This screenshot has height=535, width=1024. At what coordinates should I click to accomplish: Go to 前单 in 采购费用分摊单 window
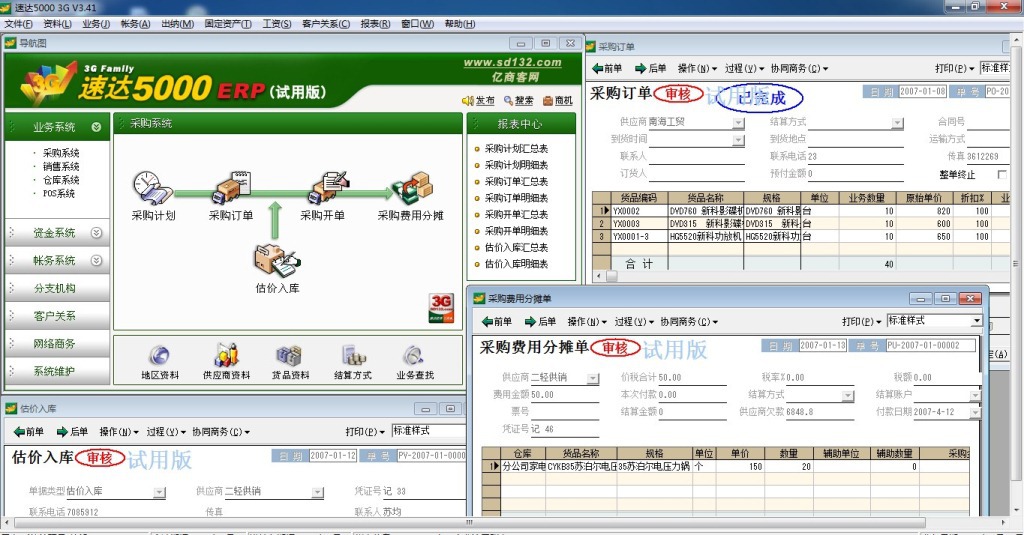[496, 321]
